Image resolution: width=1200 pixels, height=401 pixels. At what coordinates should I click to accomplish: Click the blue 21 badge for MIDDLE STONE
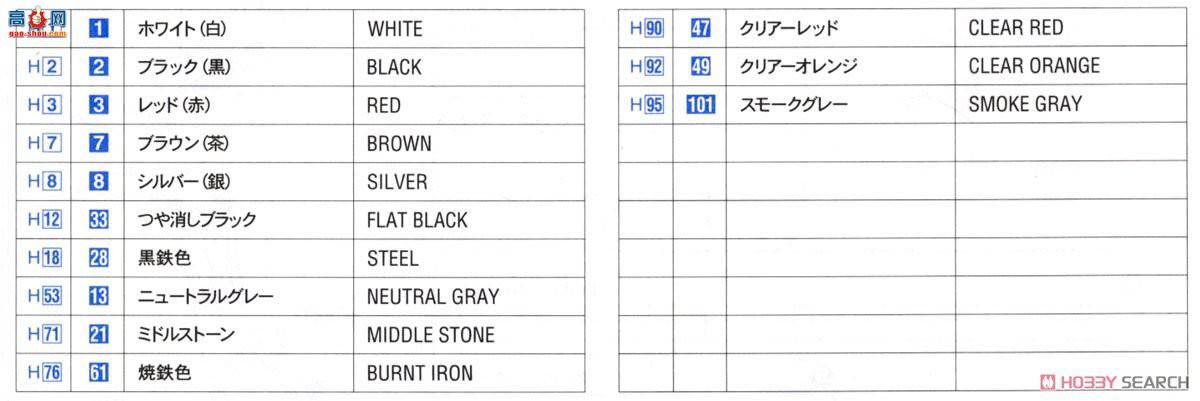pos(98,335)
